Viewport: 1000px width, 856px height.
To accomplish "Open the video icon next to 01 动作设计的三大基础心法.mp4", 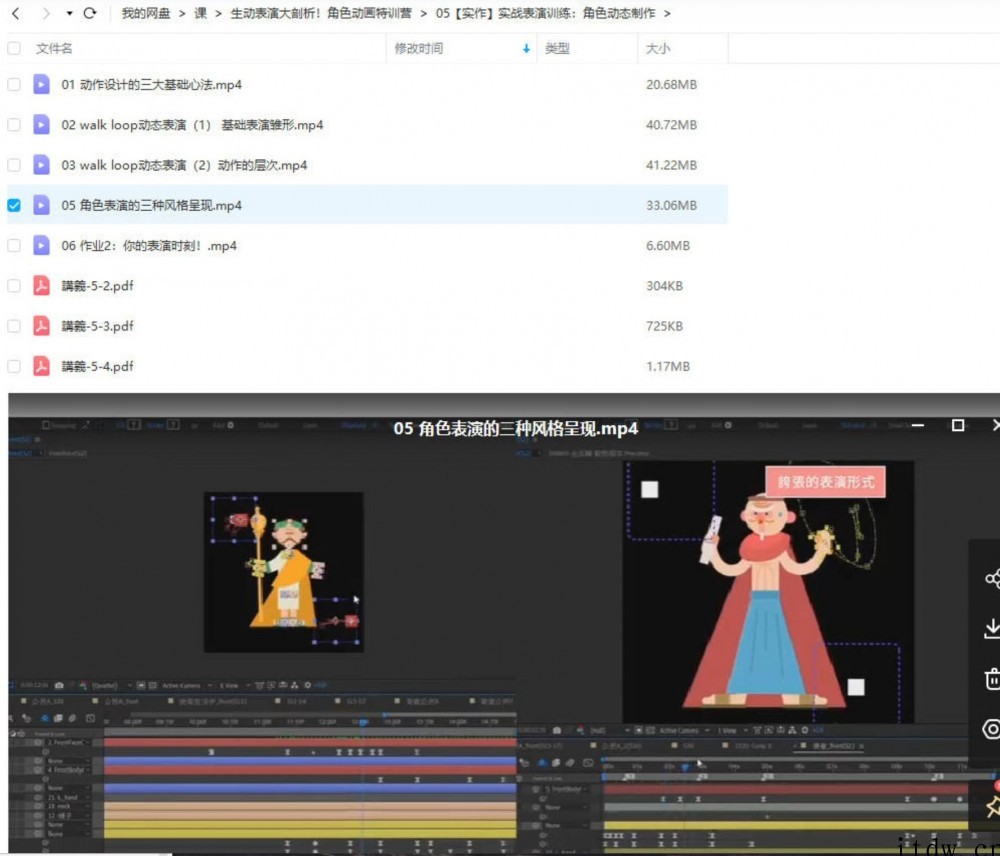I will pos(40,85).
